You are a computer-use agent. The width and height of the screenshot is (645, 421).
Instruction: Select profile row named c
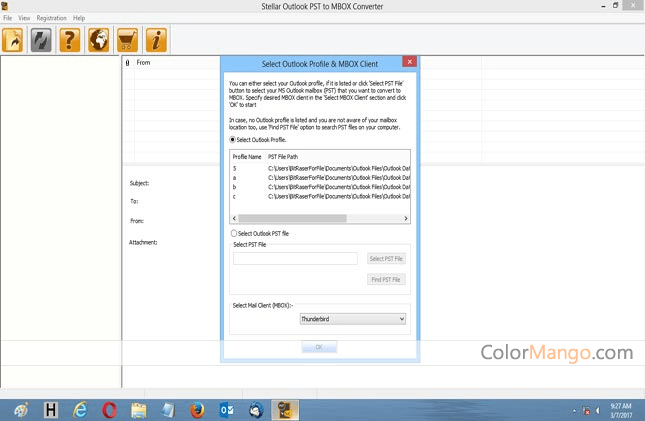(320, 196)
